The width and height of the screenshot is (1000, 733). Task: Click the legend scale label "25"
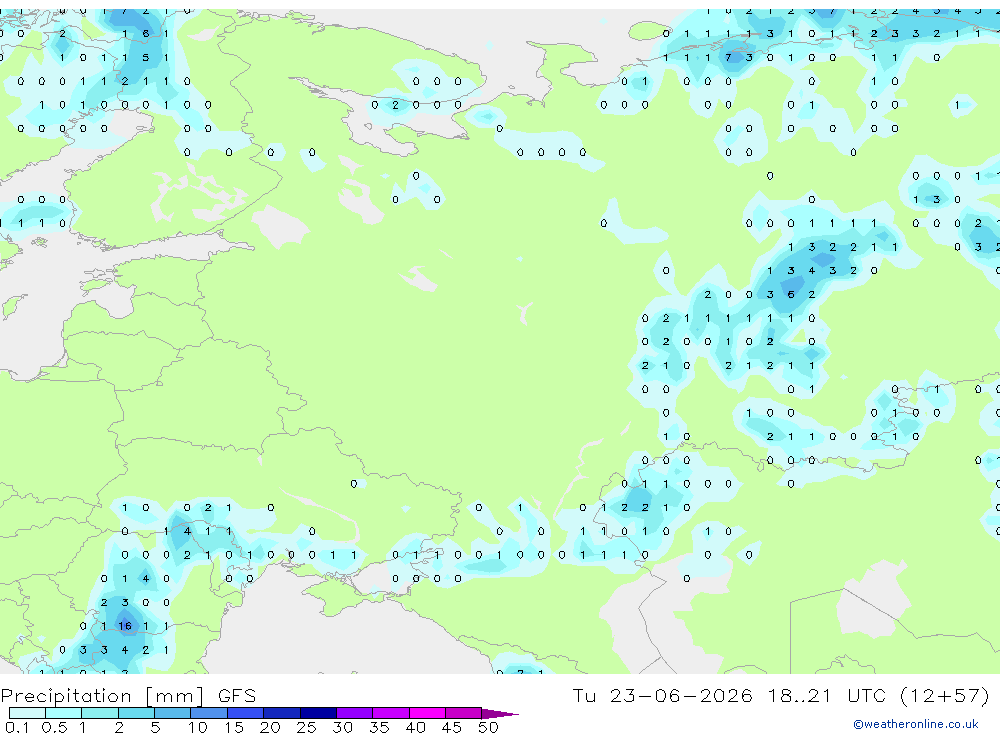pyautogui.click(x=306, y=727)
